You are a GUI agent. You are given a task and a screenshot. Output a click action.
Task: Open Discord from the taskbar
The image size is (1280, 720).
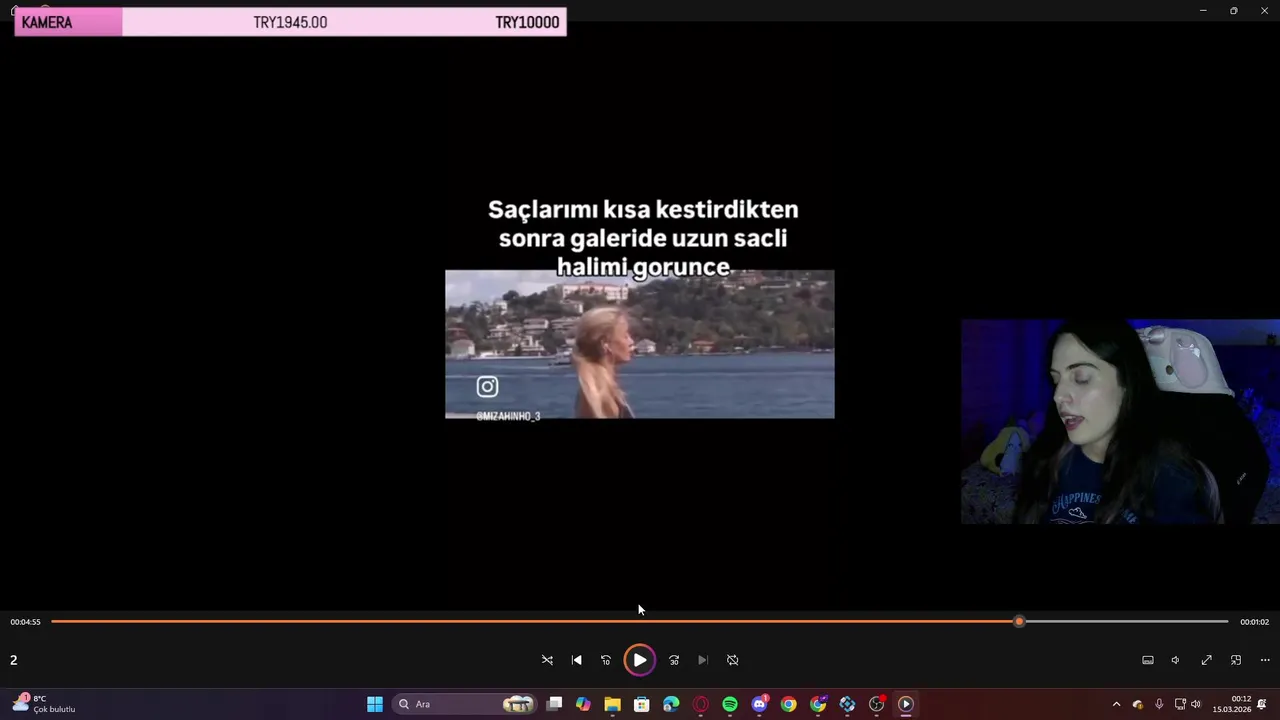759,704
